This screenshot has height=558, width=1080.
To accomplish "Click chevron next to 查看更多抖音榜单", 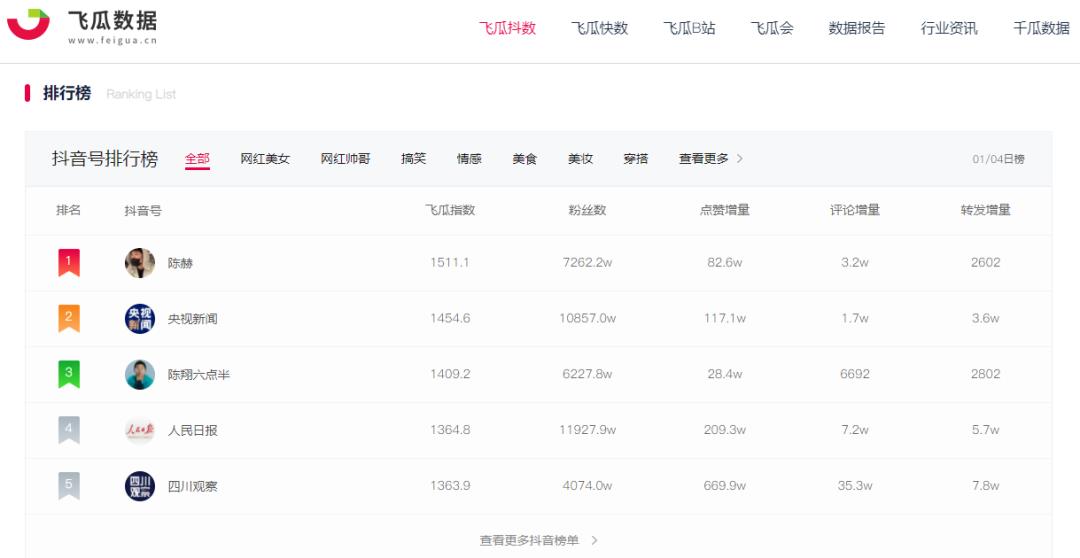I will 594,541.
